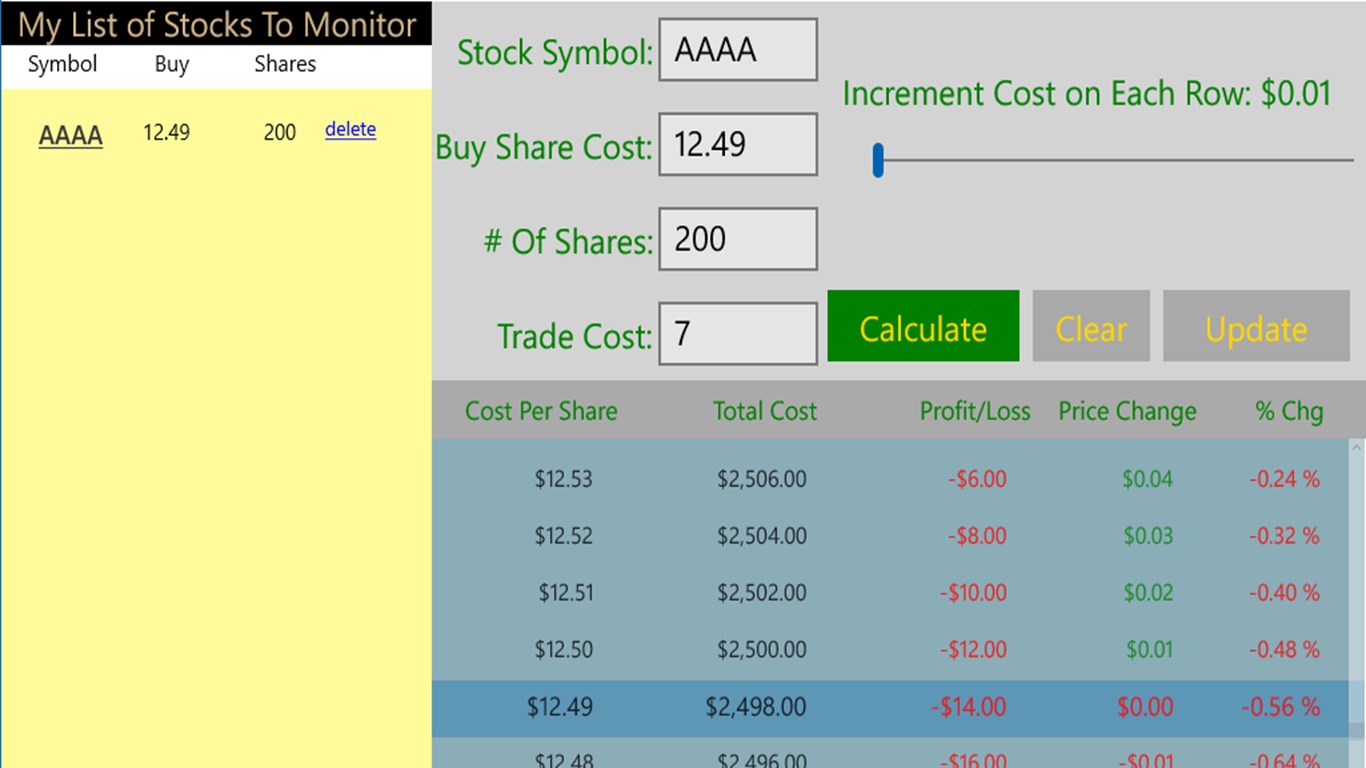Select the Trade Cost input box
The width and height of the screenshot is (1366, 768).
pos(738,334)
